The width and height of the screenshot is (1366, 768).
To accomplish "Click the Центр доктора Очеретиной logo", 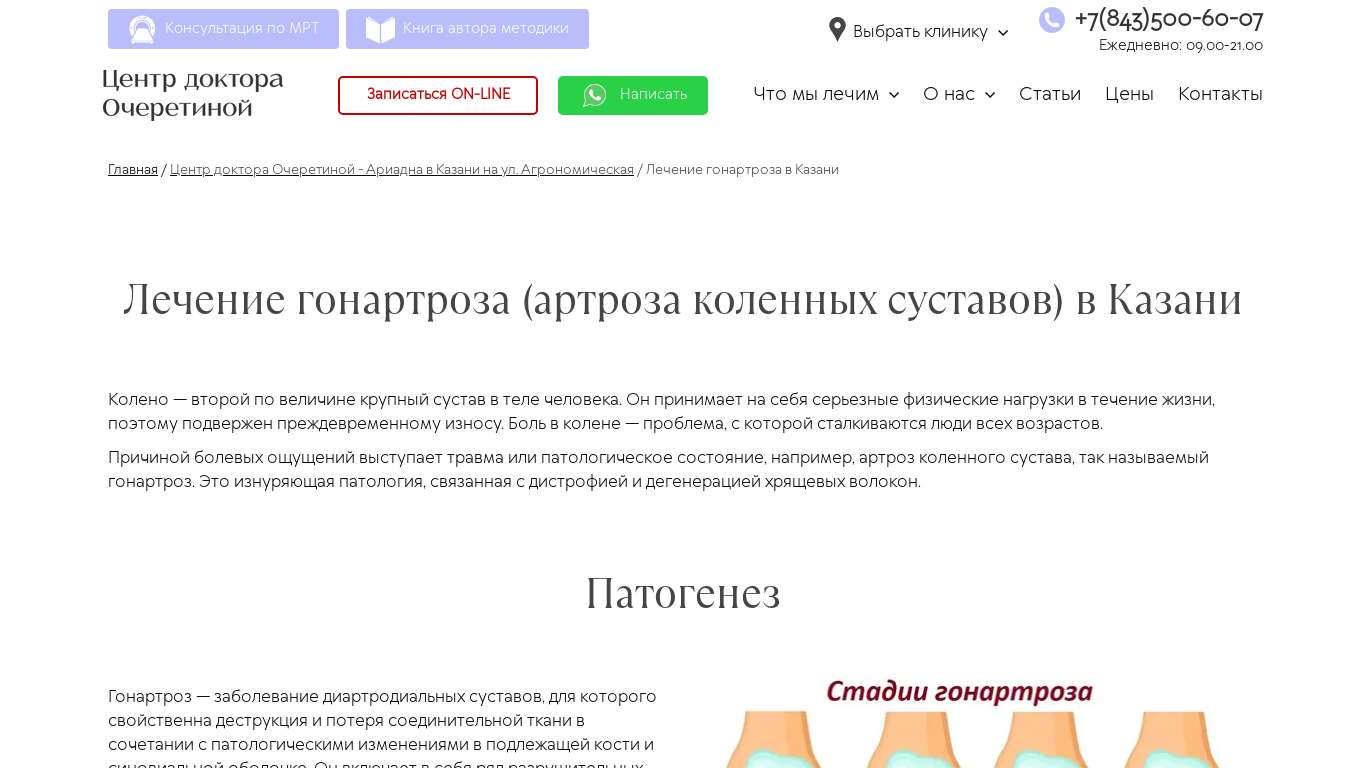I will [193, 93].
